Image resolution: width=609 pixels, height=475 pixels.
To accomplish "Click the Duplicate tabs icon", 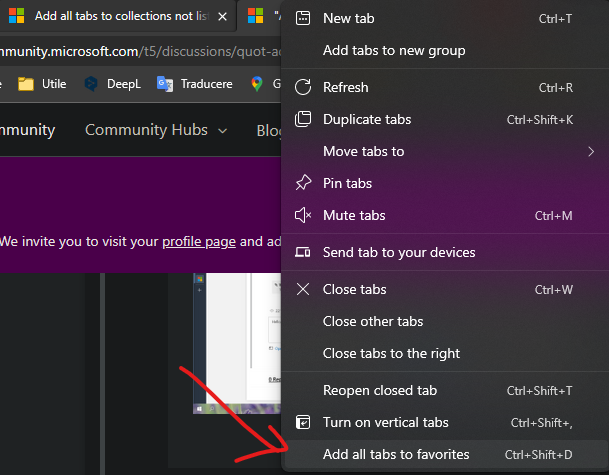I will [x=303, y=119].
